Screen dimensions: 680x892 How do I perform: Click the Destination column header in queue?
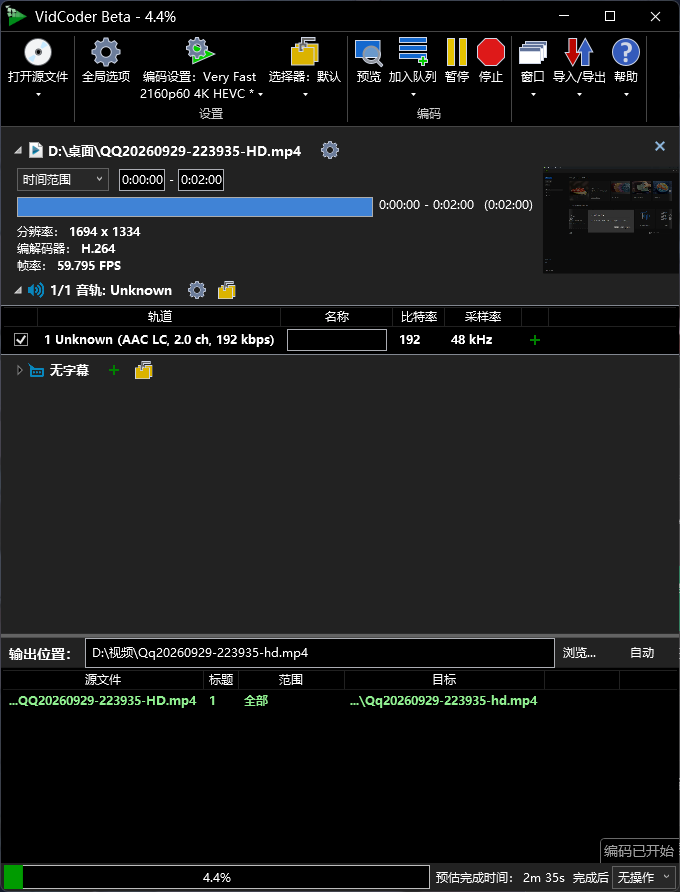[x=444, y=680]
